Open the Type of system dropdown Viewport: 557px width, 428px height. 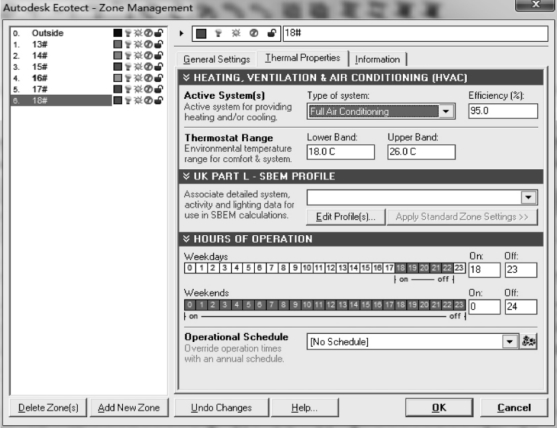click(x=446, y=112)
